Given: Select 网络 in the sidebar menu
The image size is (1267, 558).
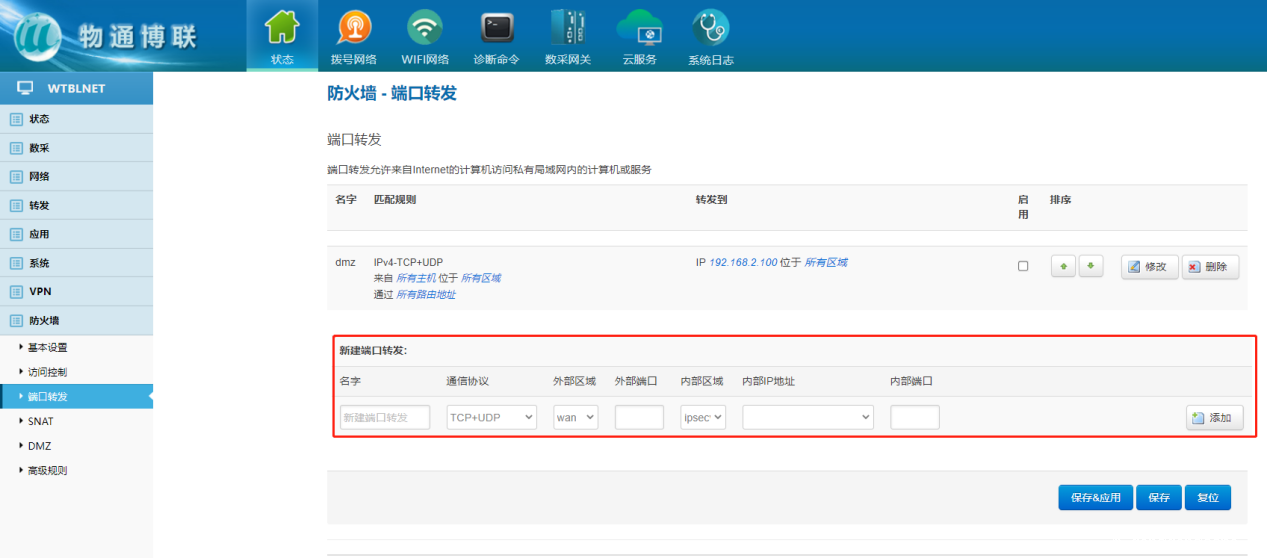Looking at the screenshot, I should pyautogui.click(x=39, y=176).
